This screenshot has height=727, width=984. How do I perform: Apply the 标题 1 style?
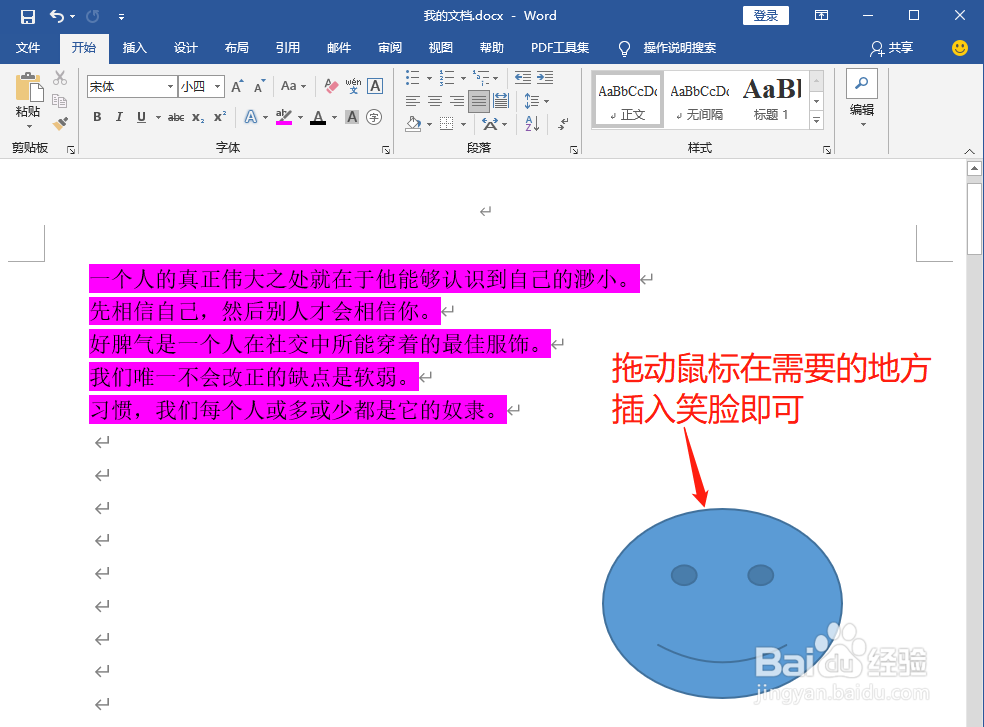(x=772, y=99)
